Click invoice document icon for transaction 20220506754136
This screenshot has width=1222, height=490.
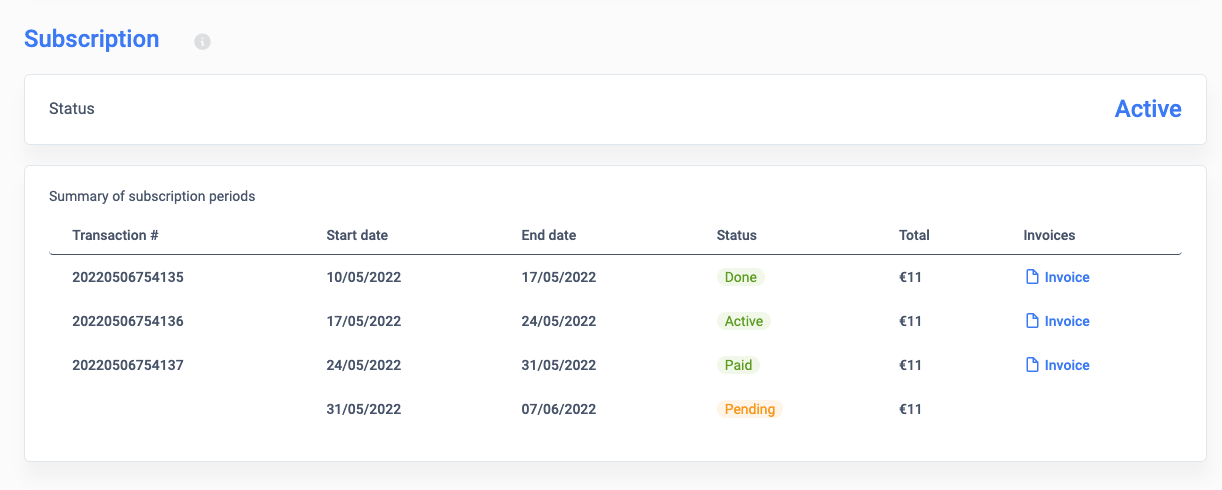coord(1033,321)
